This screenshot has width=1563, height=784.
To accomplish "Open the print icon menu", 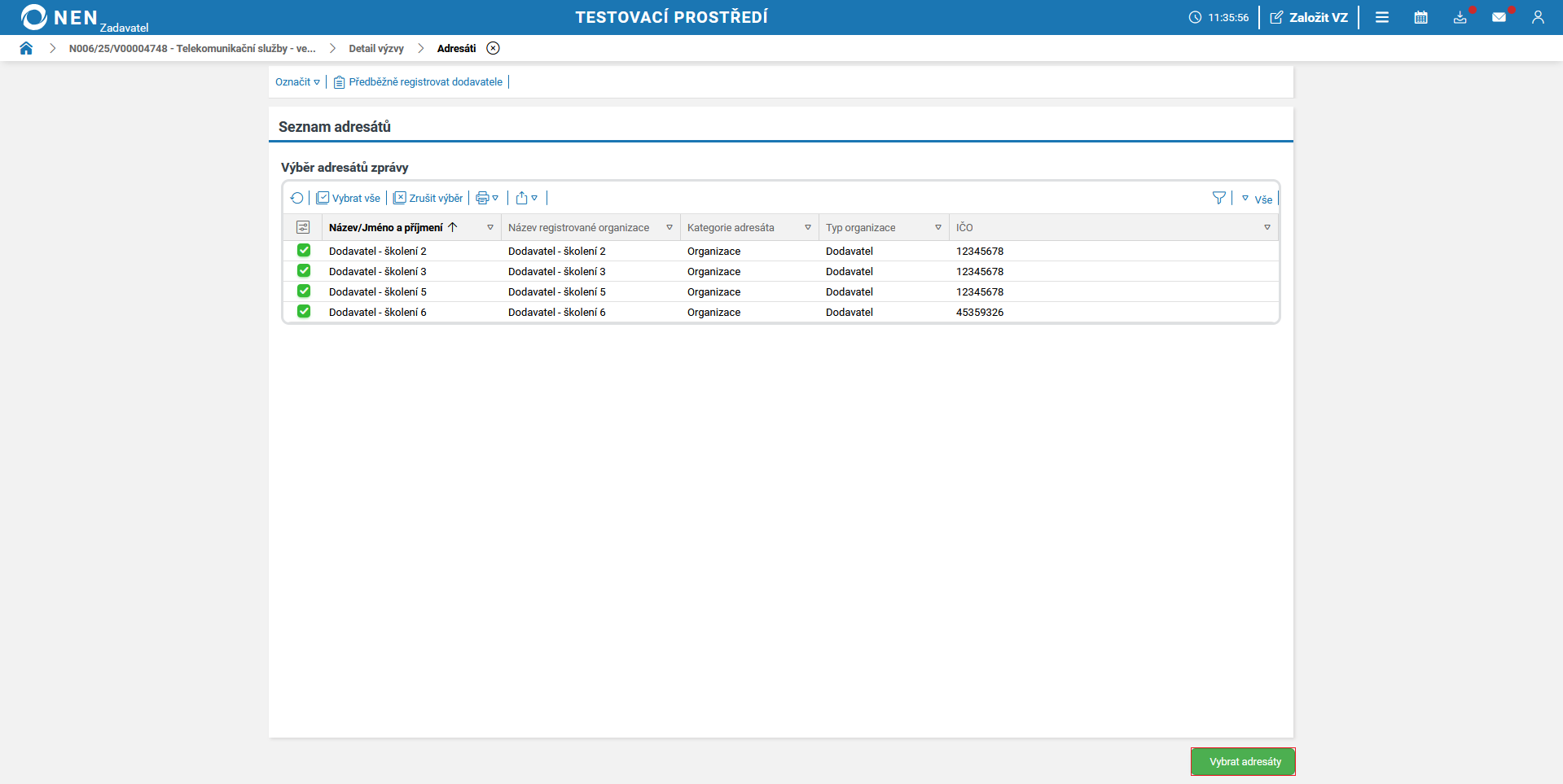I will coord(486,198).
